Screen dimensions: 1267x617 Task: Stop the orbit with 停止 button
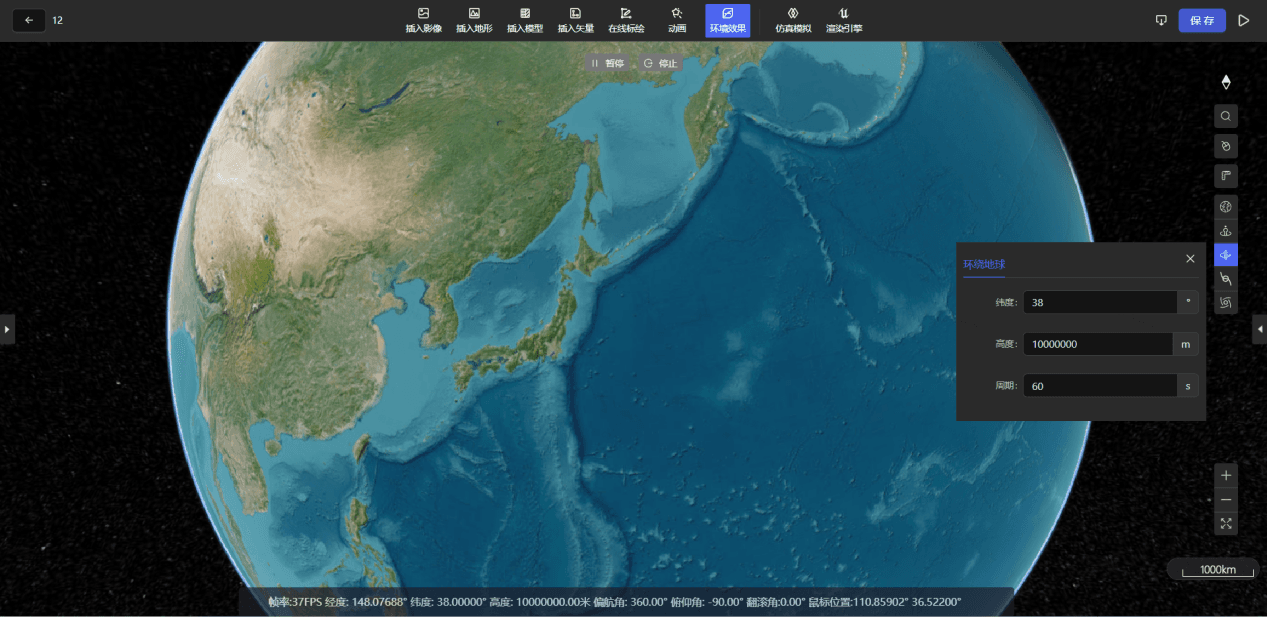pos(660,63)
